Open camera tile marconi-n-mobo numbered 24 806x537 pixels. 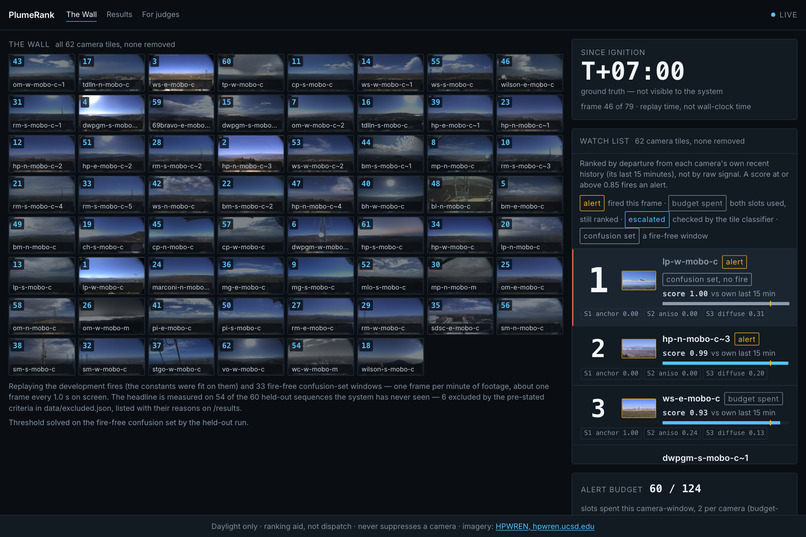coord(181,275)
